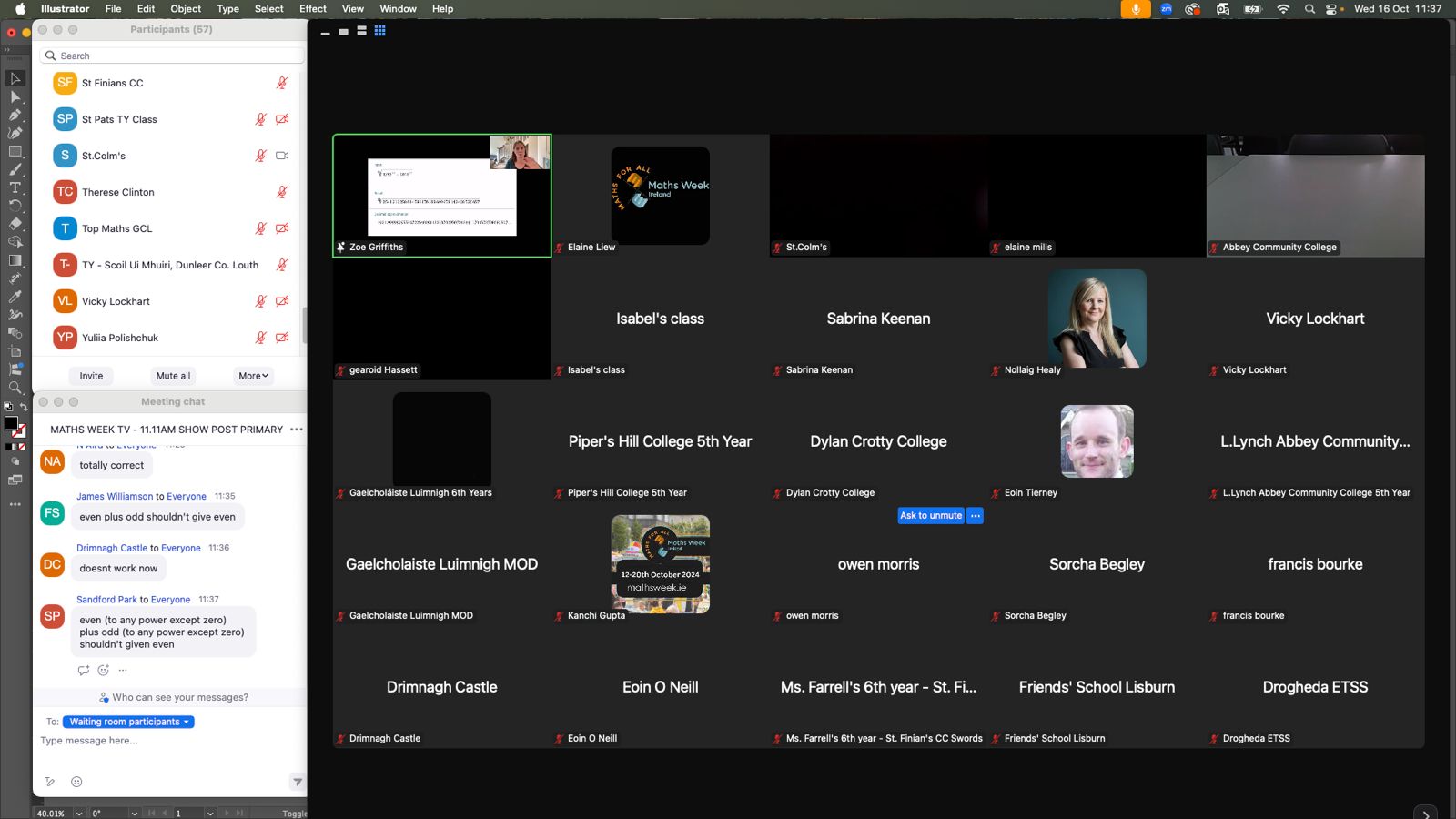Click the participants Search field

[x=173, y=56]
